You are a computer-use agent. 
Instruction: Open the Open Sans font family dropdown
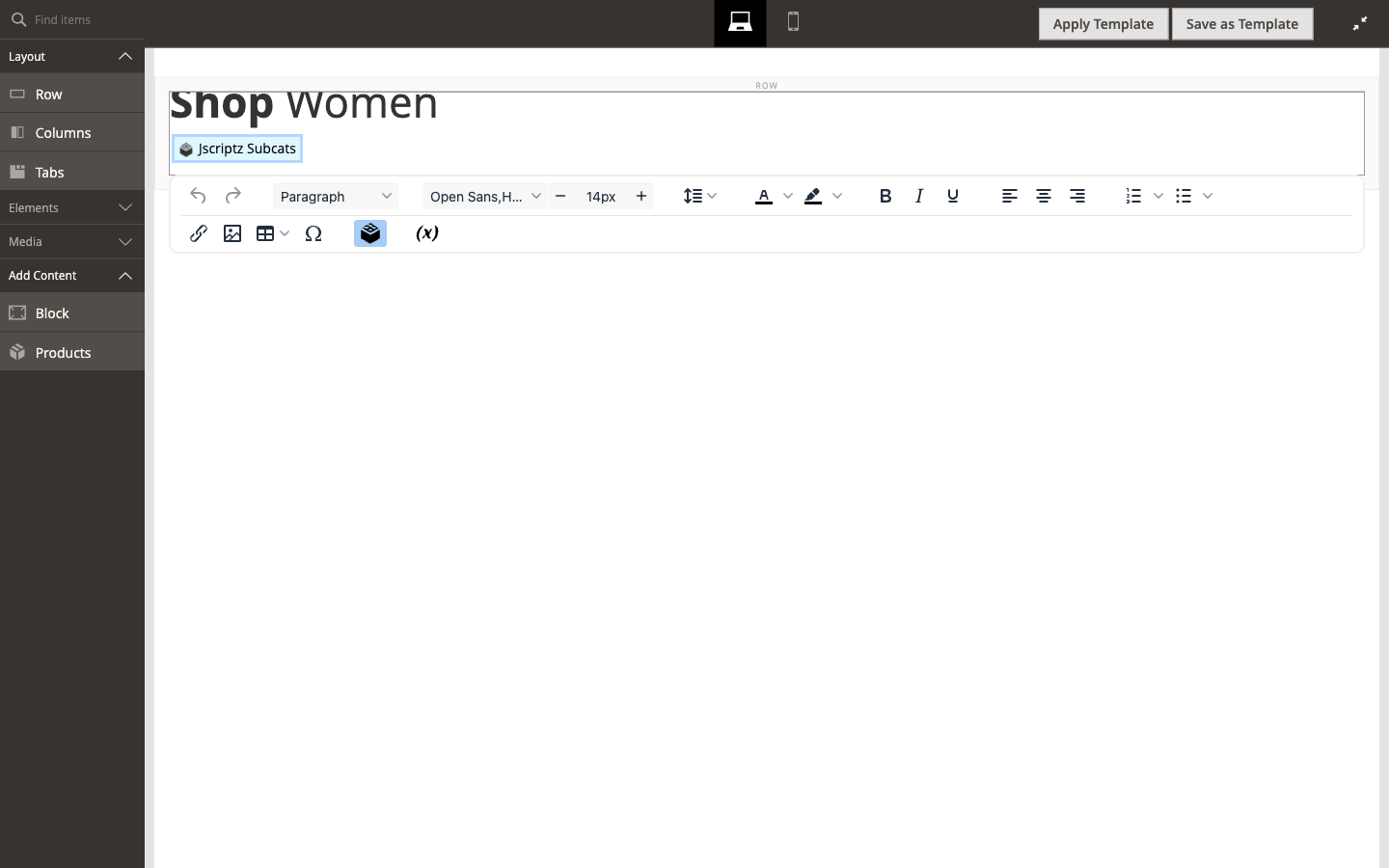coord(484,196)
